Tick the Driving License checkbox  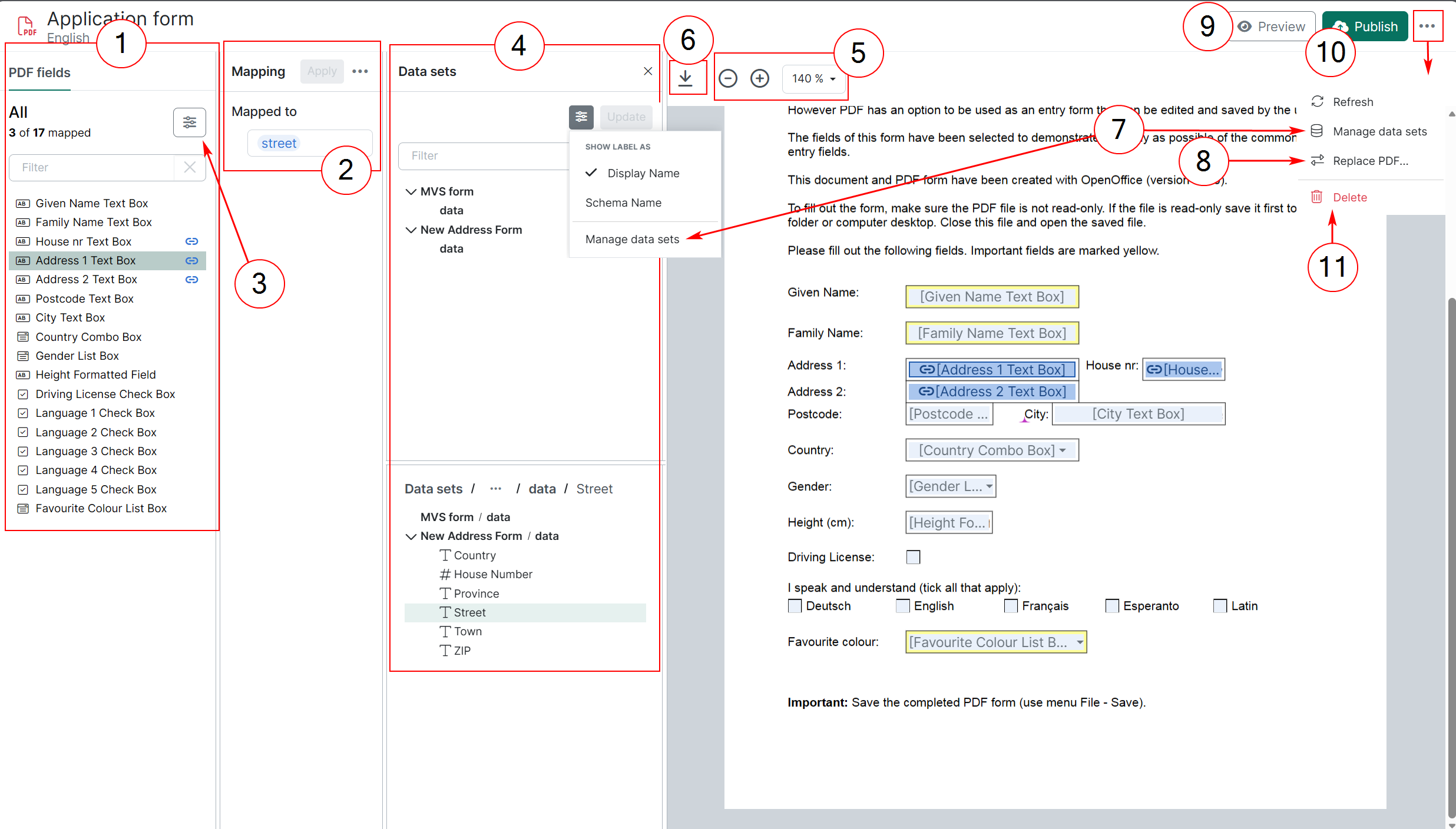[913, 557]
